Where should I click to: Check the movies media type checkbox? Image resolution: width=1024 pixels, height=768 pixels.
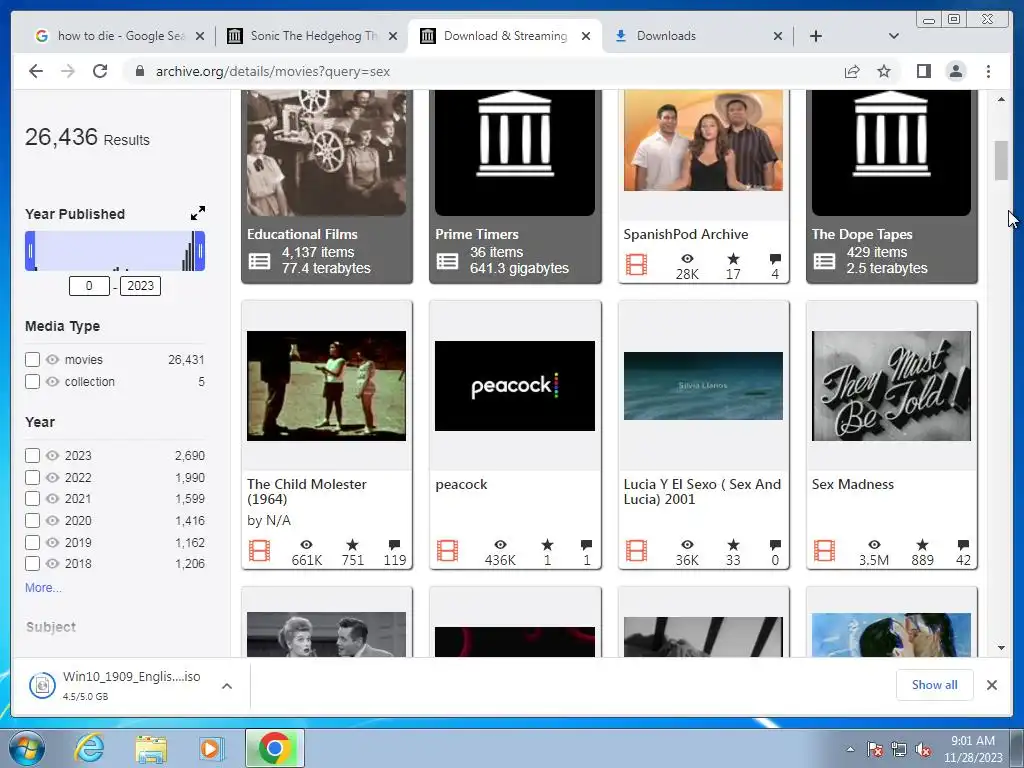[x=32, y=359]
